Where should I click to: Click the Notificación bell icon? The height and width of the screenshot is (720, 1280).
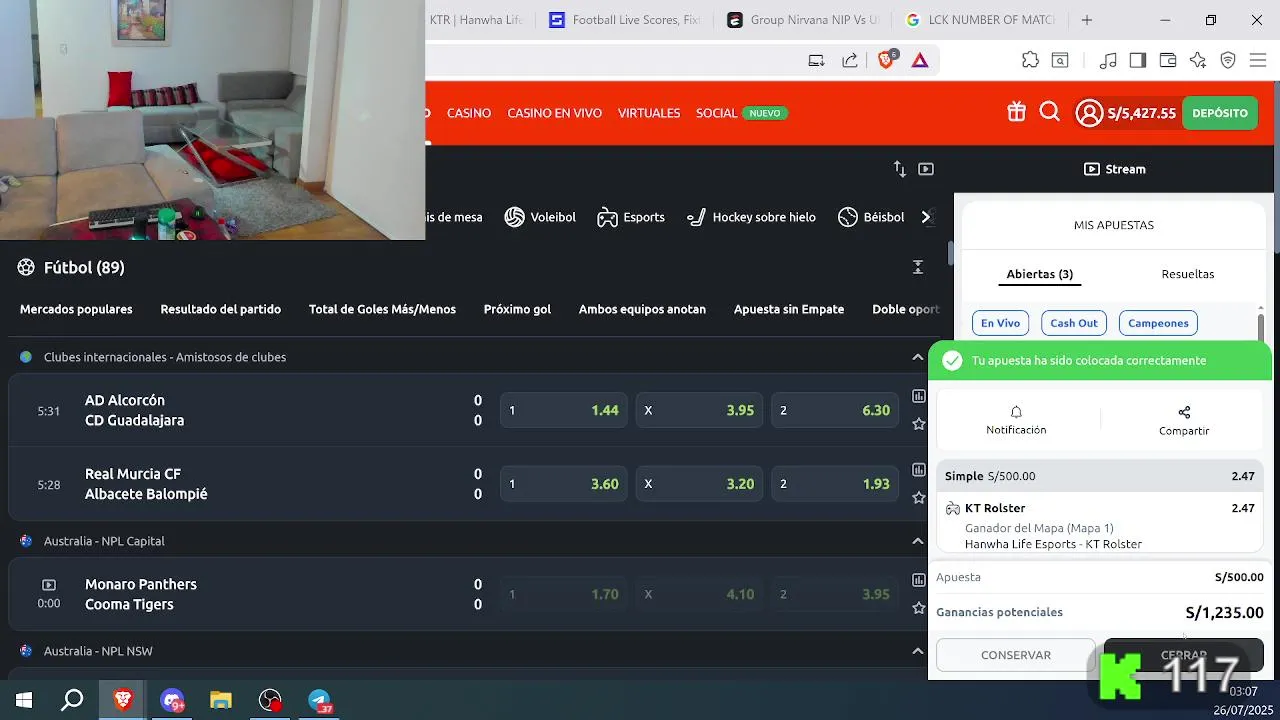pyautogui.click(x=1016, y=412)
